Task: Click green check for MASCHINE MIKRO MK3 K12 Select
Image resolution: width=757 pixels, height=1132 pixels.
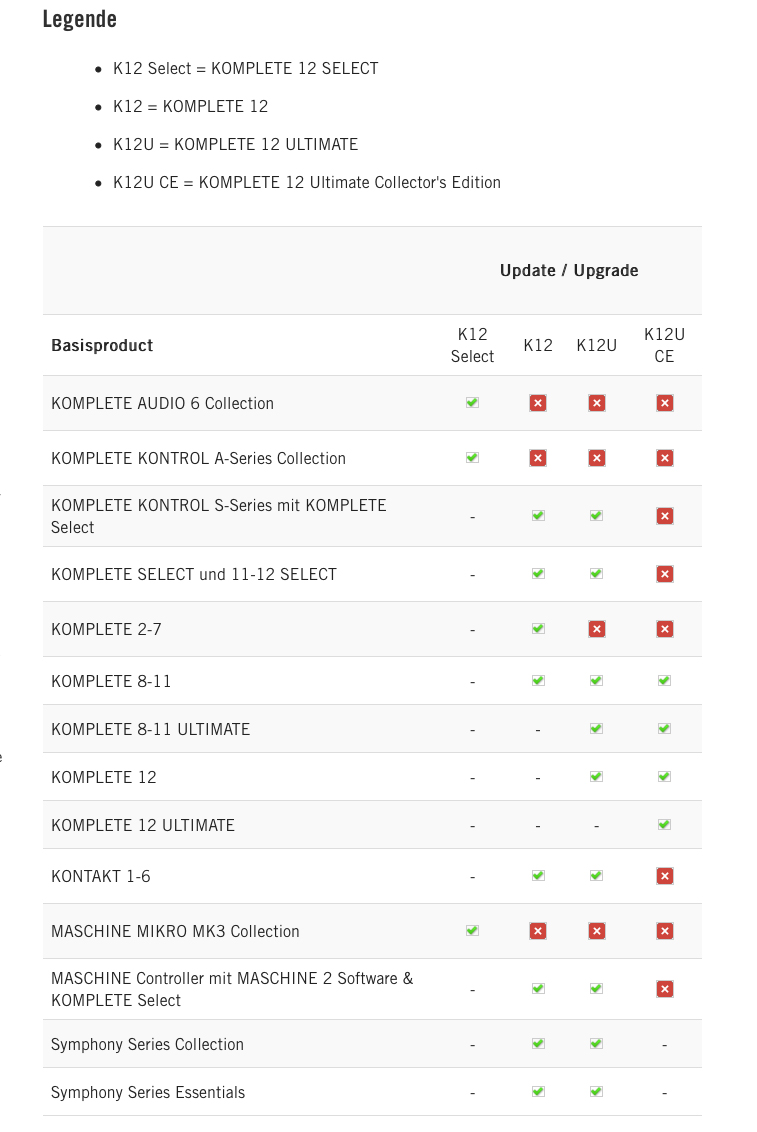Action: pos(473,931)
